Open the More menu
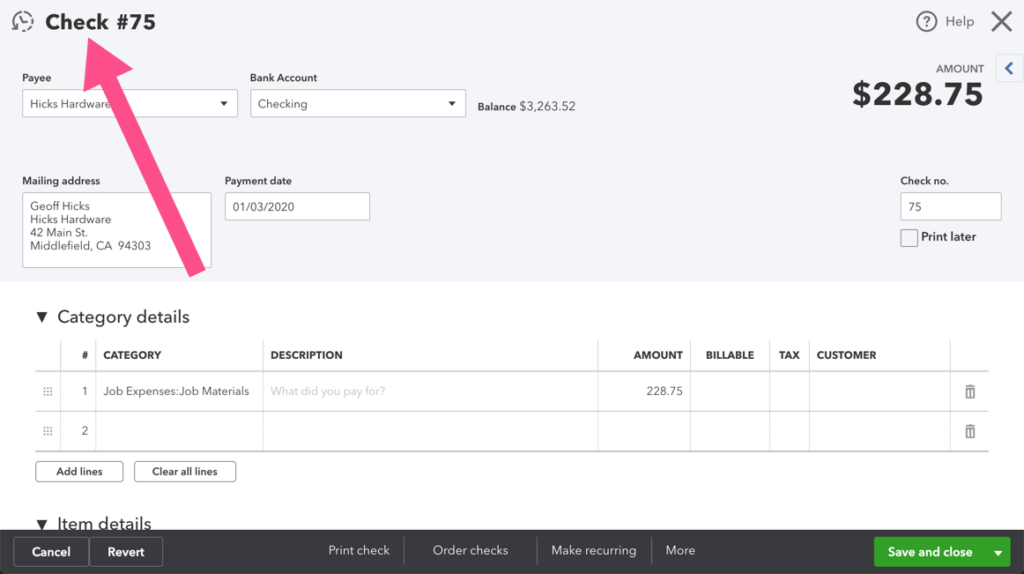The image size is (1024, 574). [680, 550]
